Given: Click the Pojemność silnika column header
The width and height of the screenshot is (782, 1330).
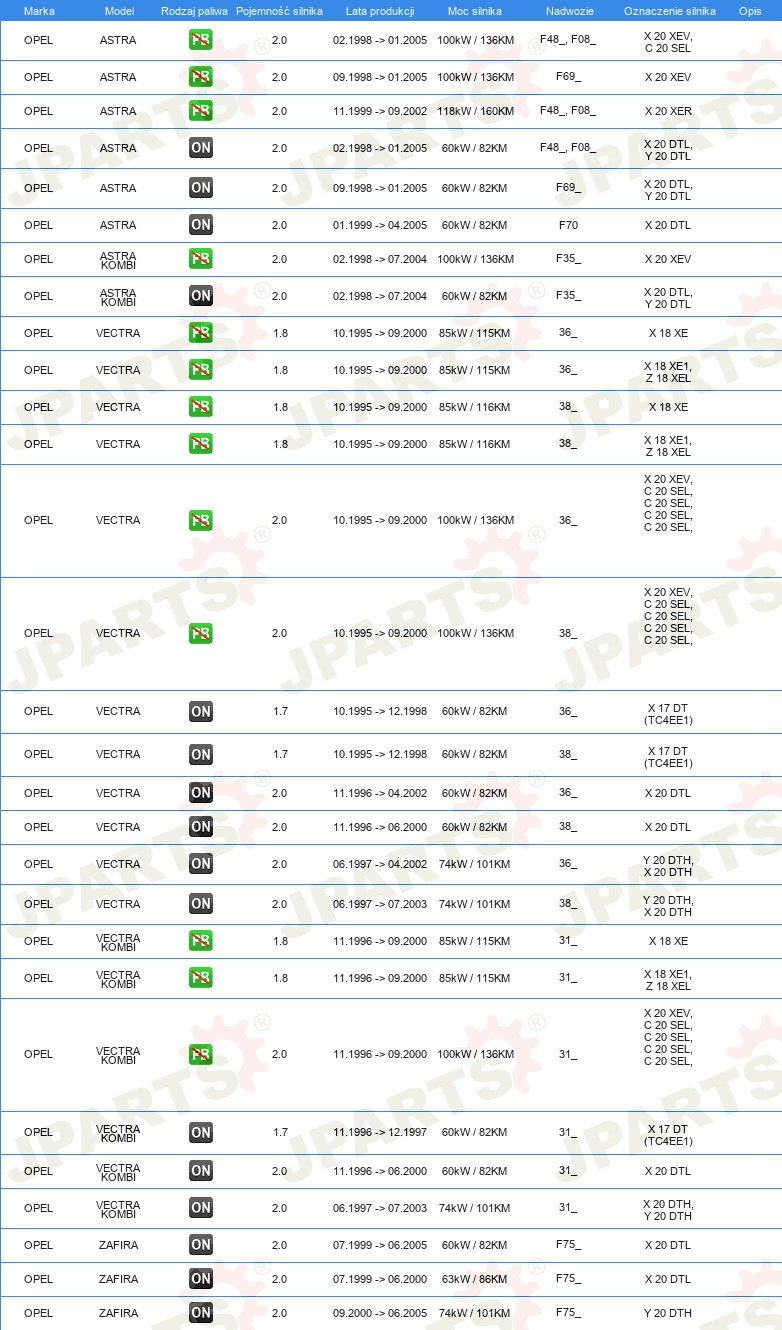Looking at the screenshot, I should click(x=280, y=11).
